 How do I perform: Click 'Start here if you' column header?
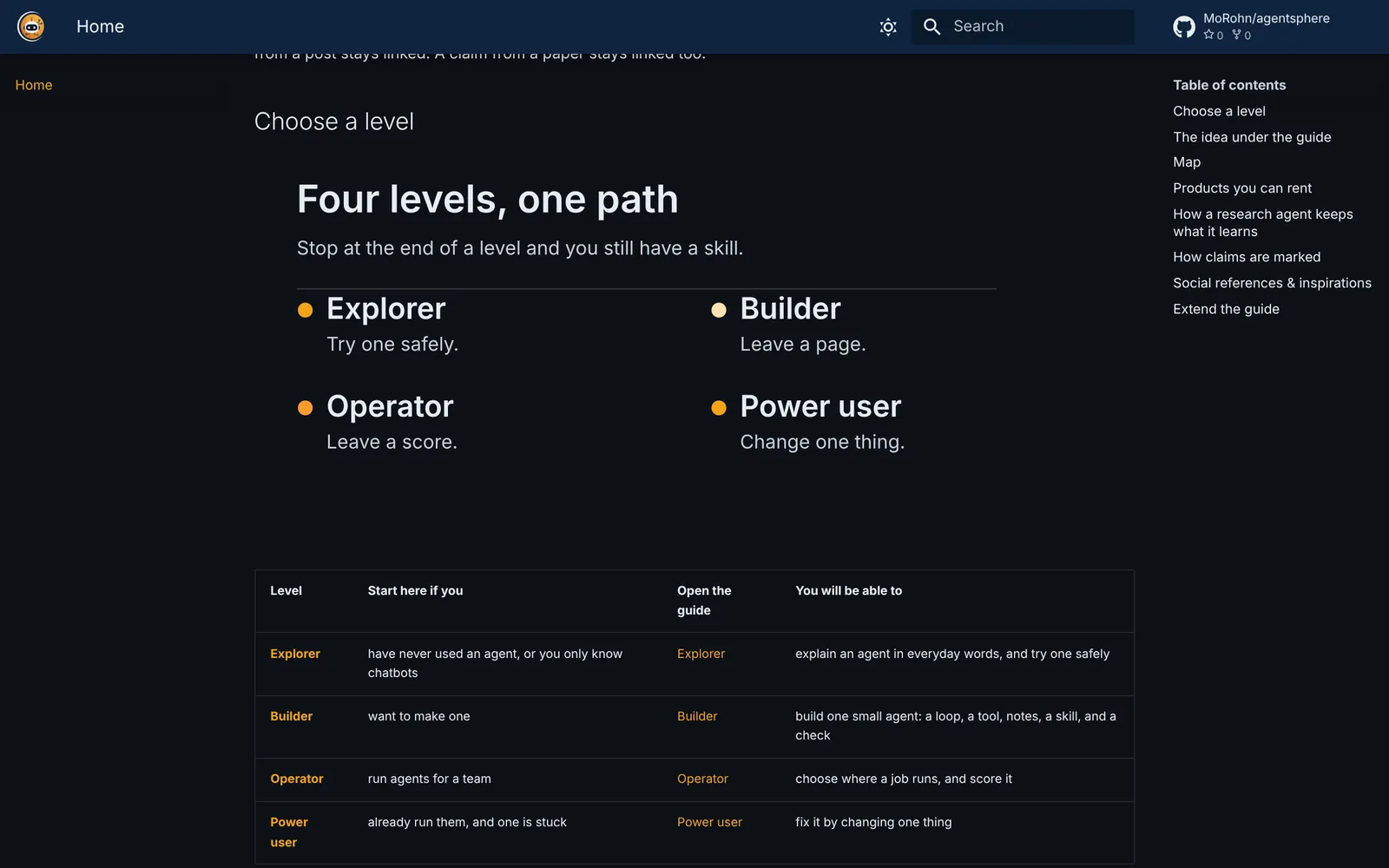pyautogui.click(x=415, y=590)
